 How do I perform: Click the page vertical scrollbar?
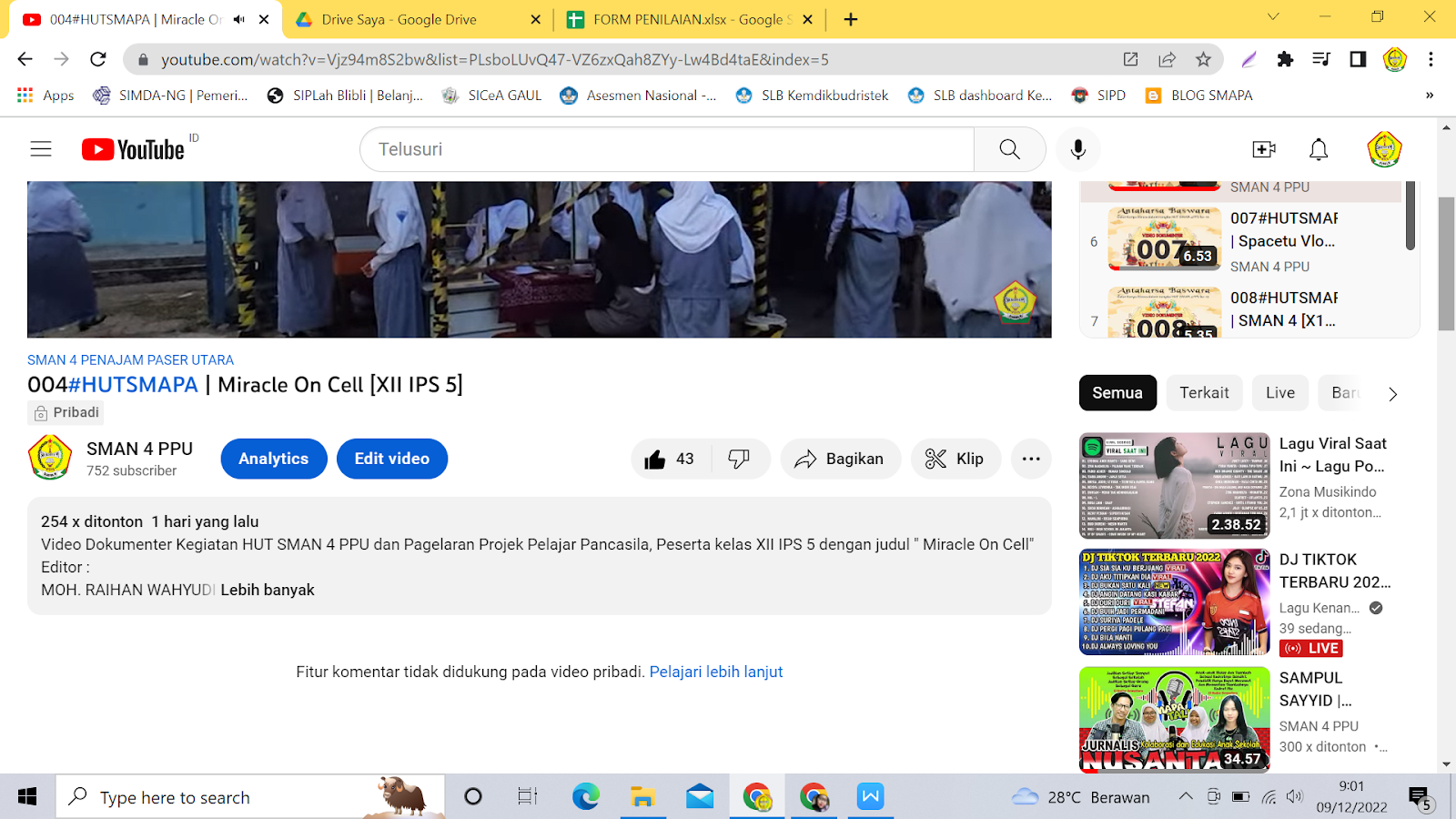click(1446, 264)
